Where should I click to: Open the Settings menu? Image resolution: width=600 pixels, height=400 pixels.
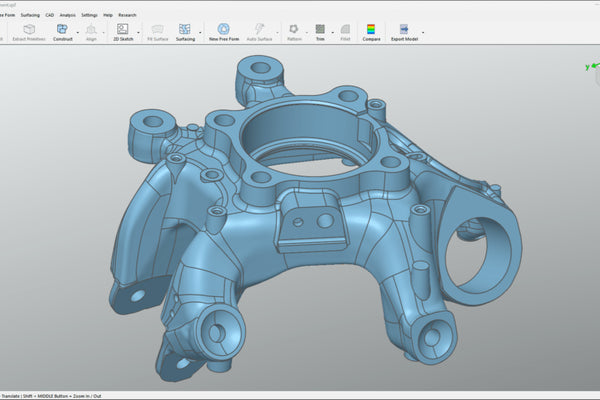click(x=90, y=15)
